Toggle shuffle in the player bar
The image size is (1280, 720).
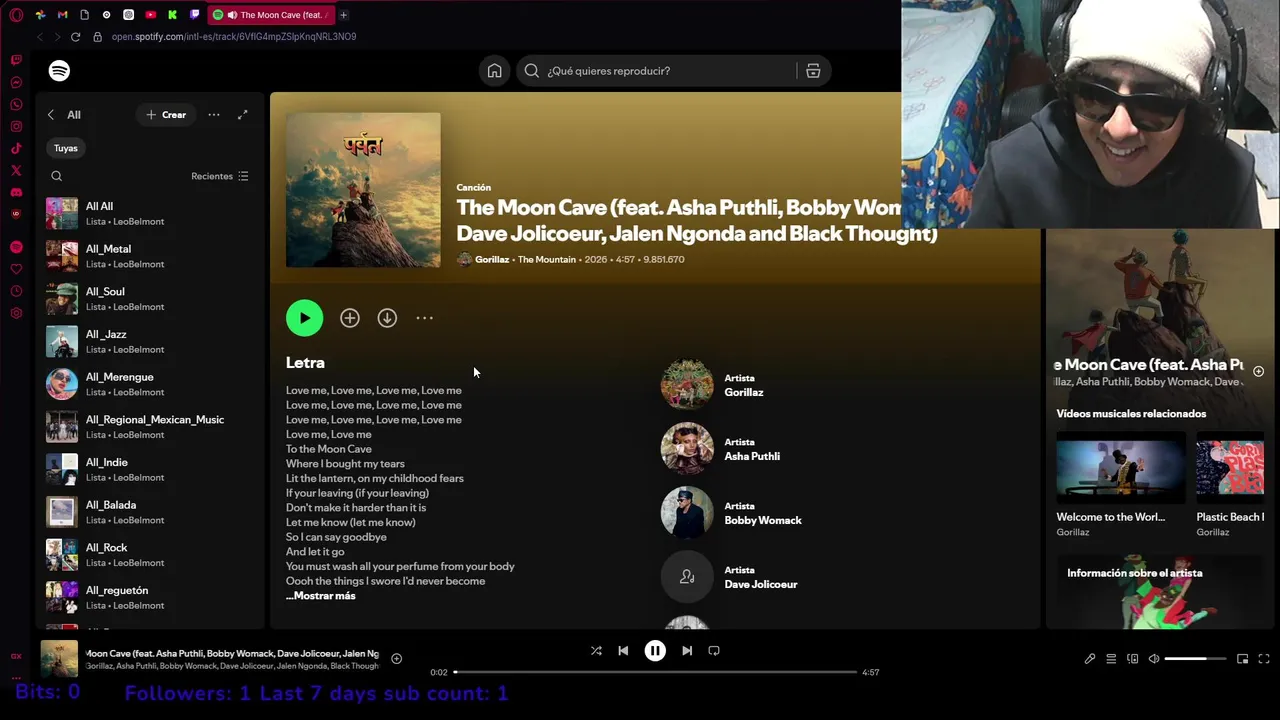pyautogui.click(x=596, y=651)
